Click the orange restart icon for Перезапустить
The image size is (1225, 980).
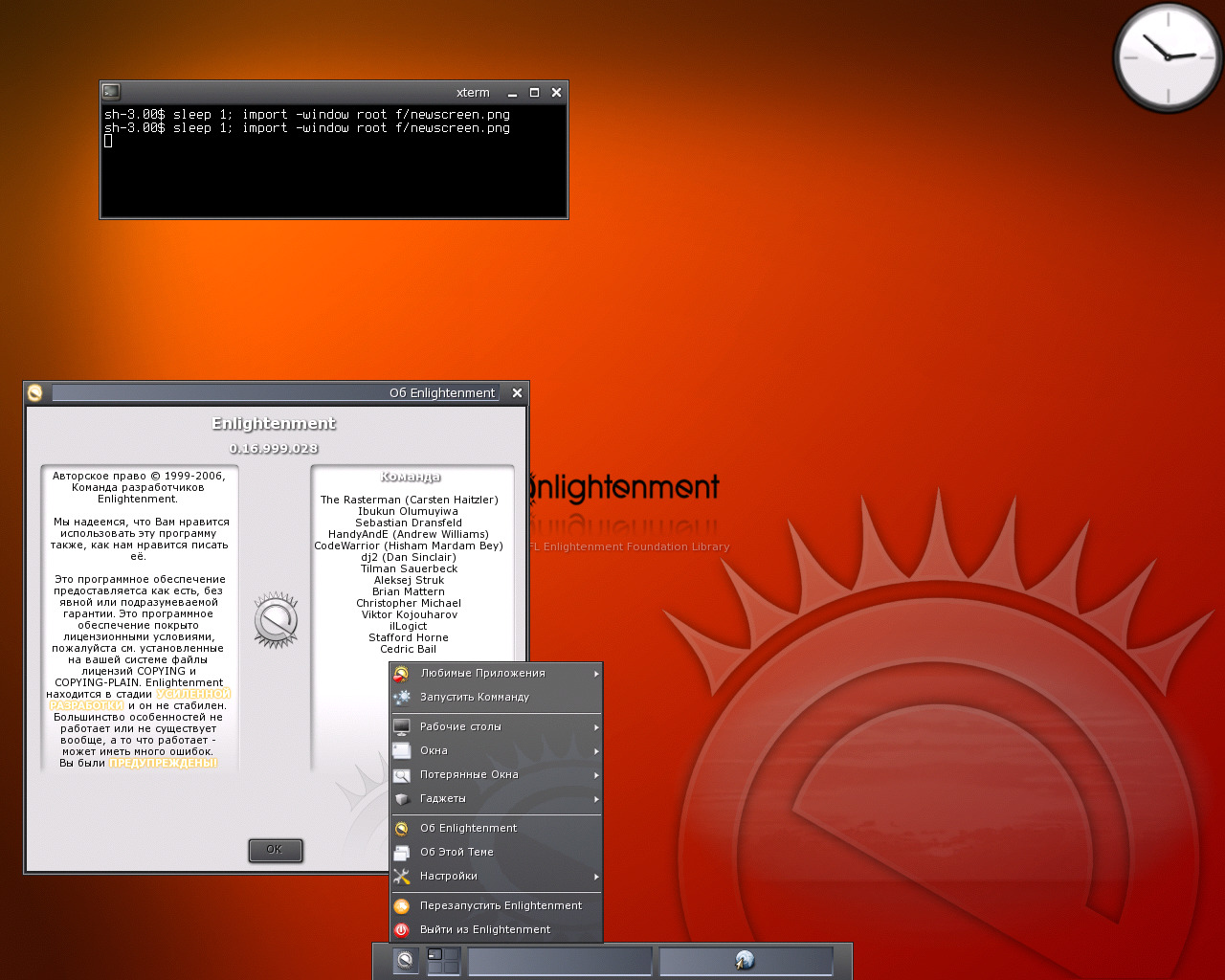coord(402,905)
